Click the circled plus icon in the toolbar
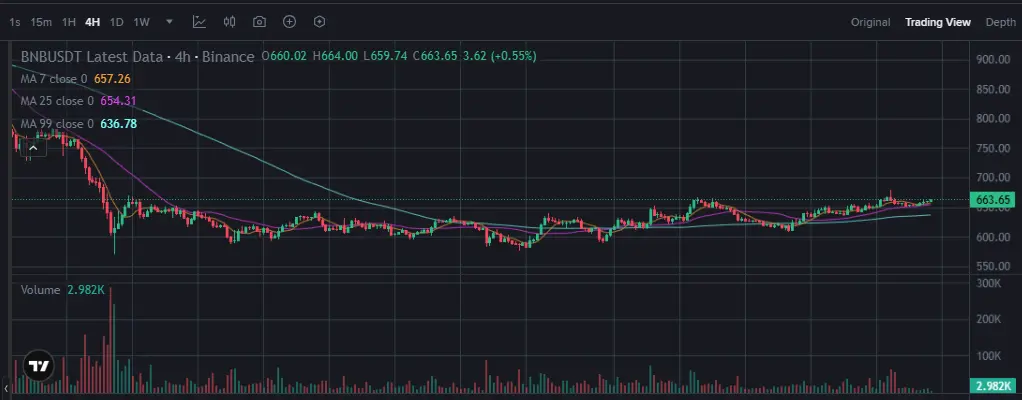 289,22
